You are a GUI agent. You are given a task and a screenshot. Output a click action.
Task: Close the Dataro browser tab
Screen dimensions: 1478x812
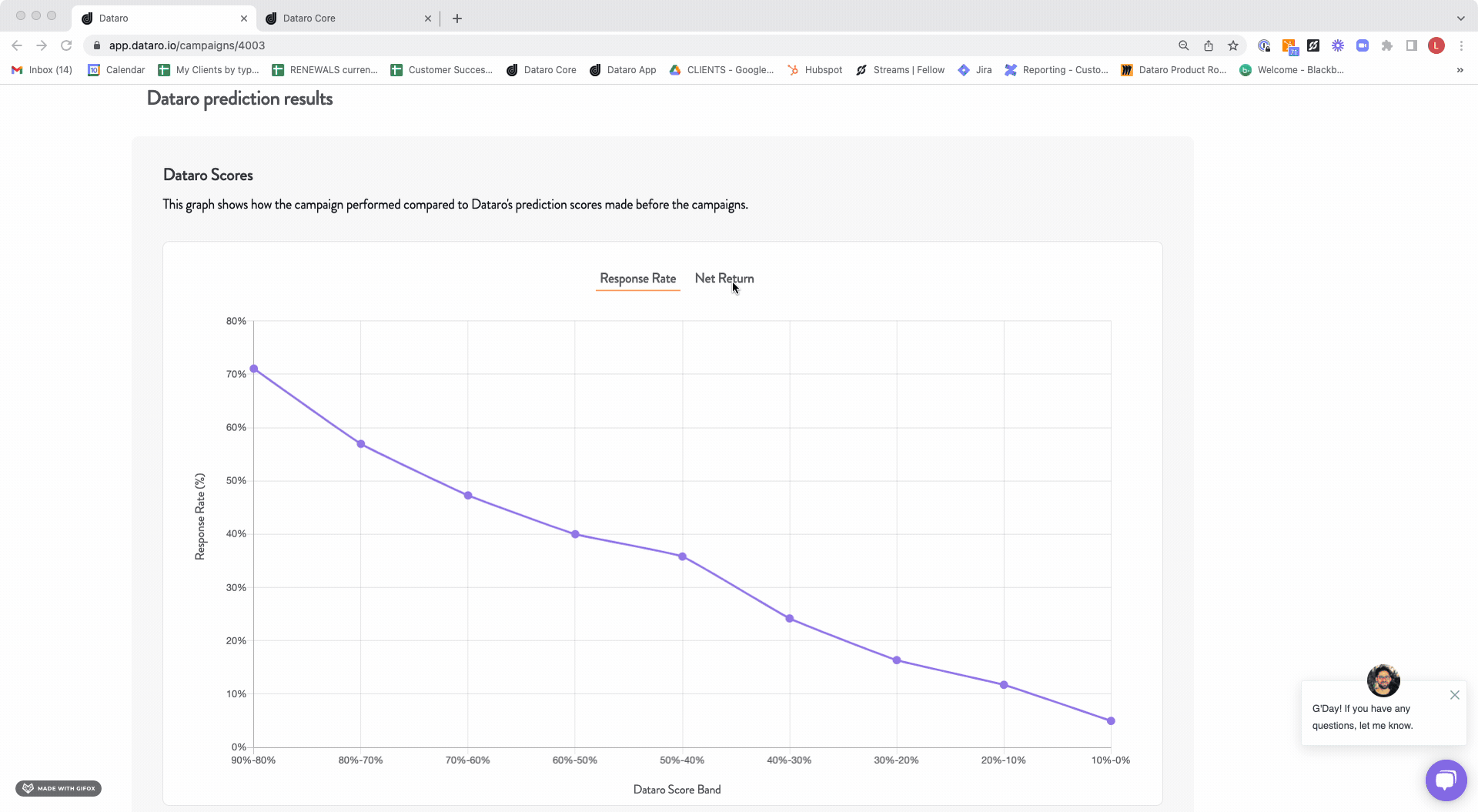coord(243,18)
